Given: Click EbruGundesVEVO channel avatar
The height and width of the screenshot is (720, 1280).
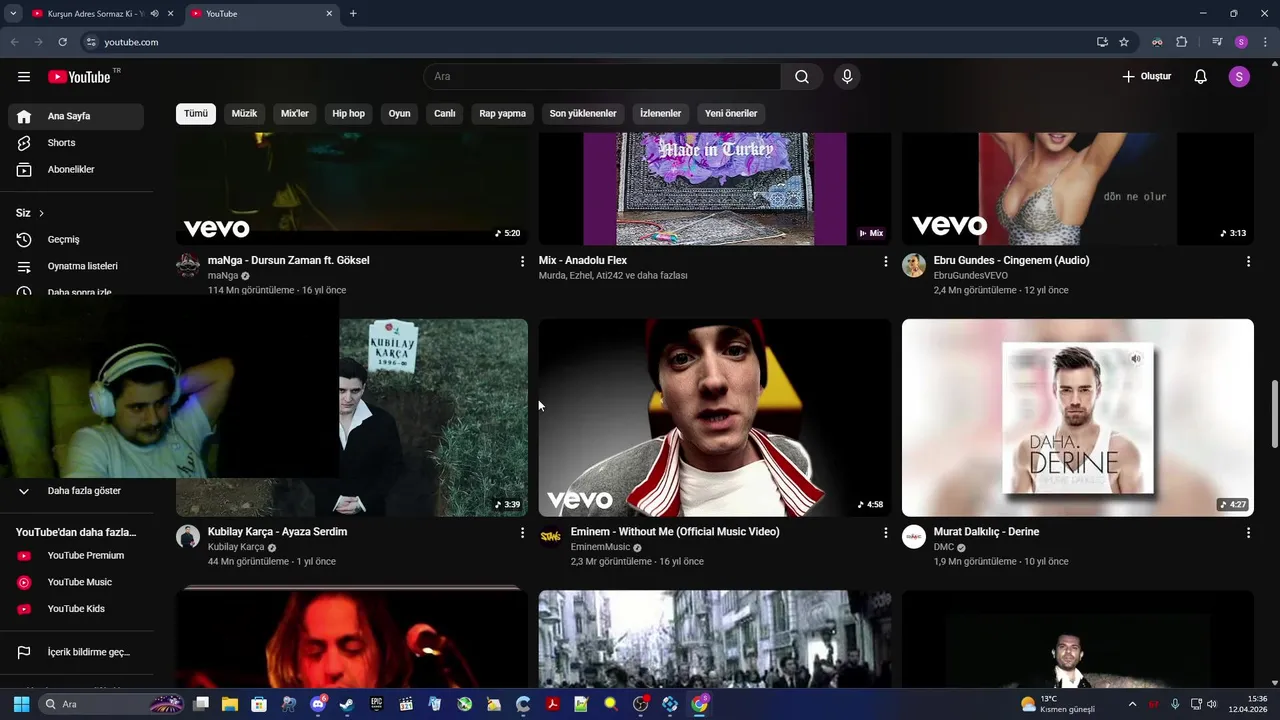Looking at the screenshot, I should point(914,265).
